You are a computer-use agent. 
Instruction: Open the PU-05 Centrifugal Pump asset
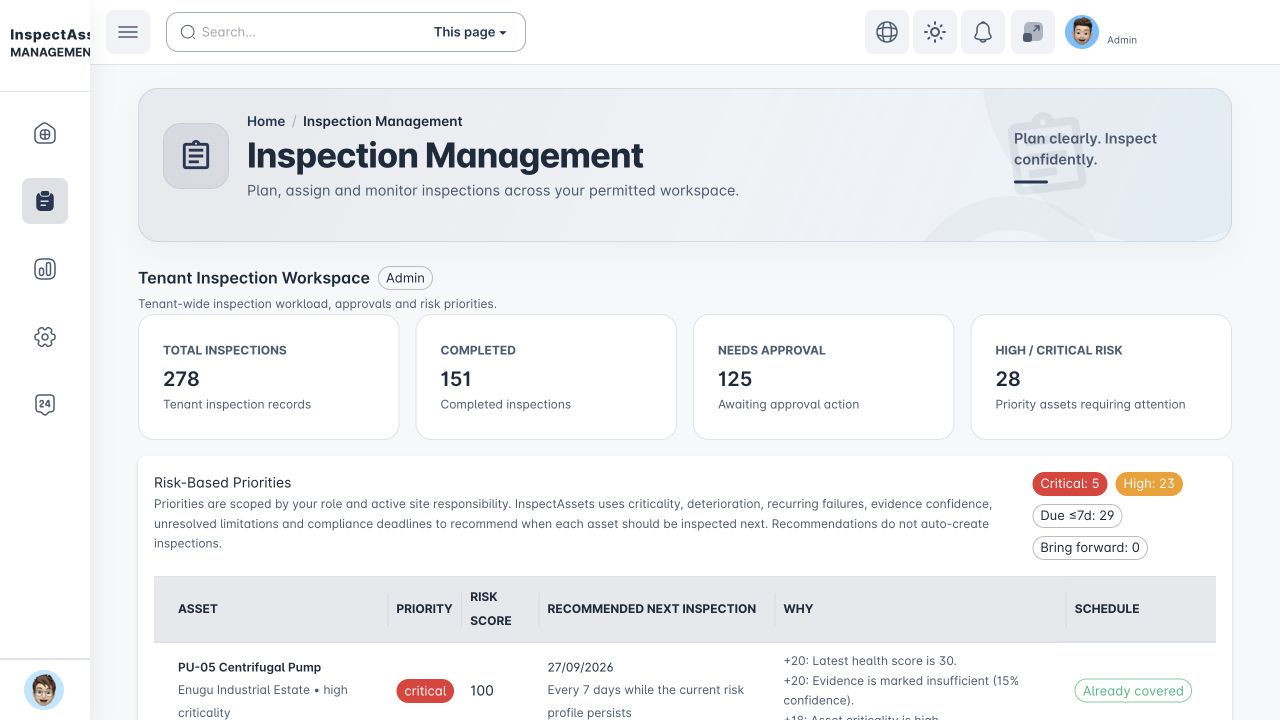[250, 667]
